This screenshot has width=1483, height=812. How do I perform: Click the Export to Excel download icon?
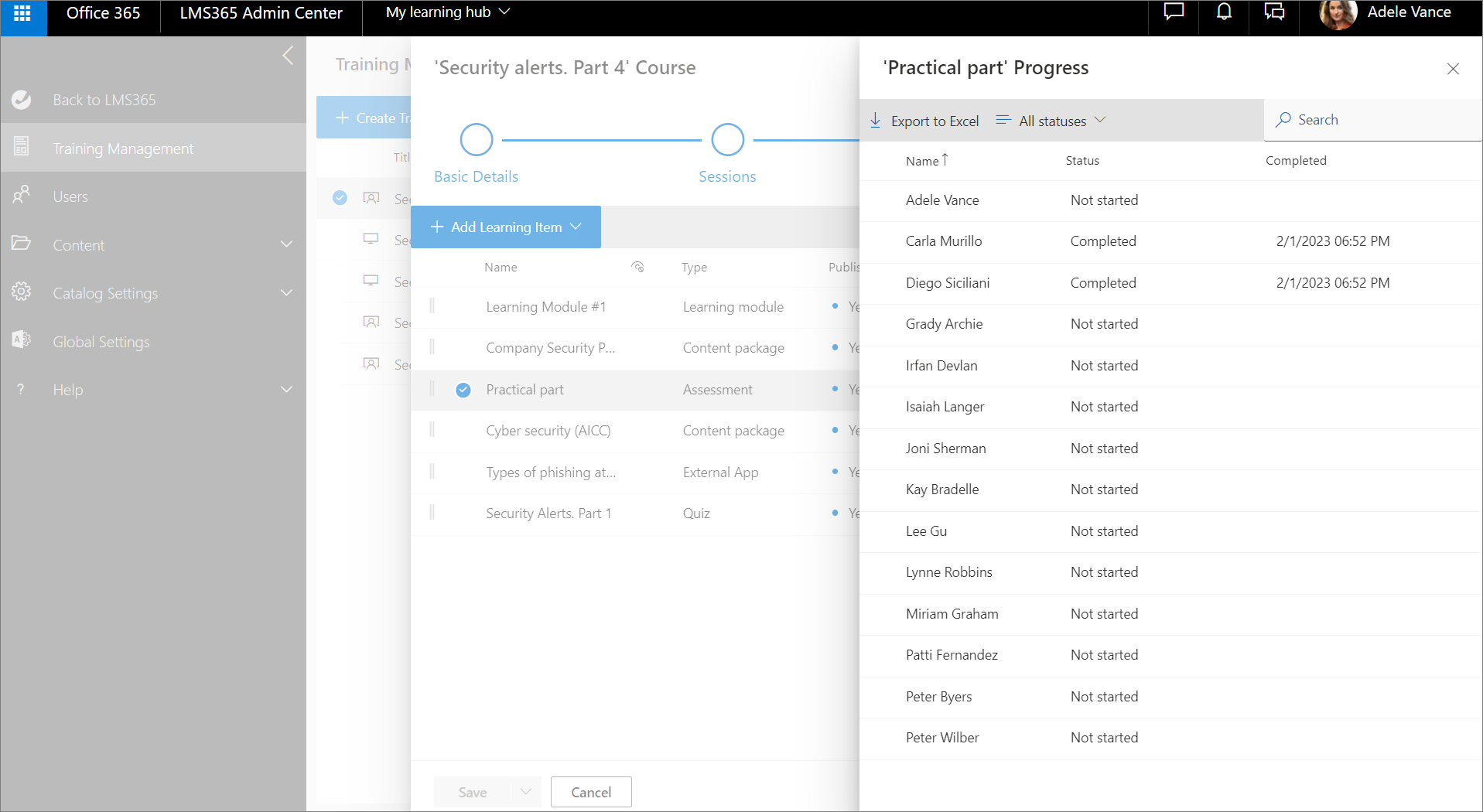876,121
